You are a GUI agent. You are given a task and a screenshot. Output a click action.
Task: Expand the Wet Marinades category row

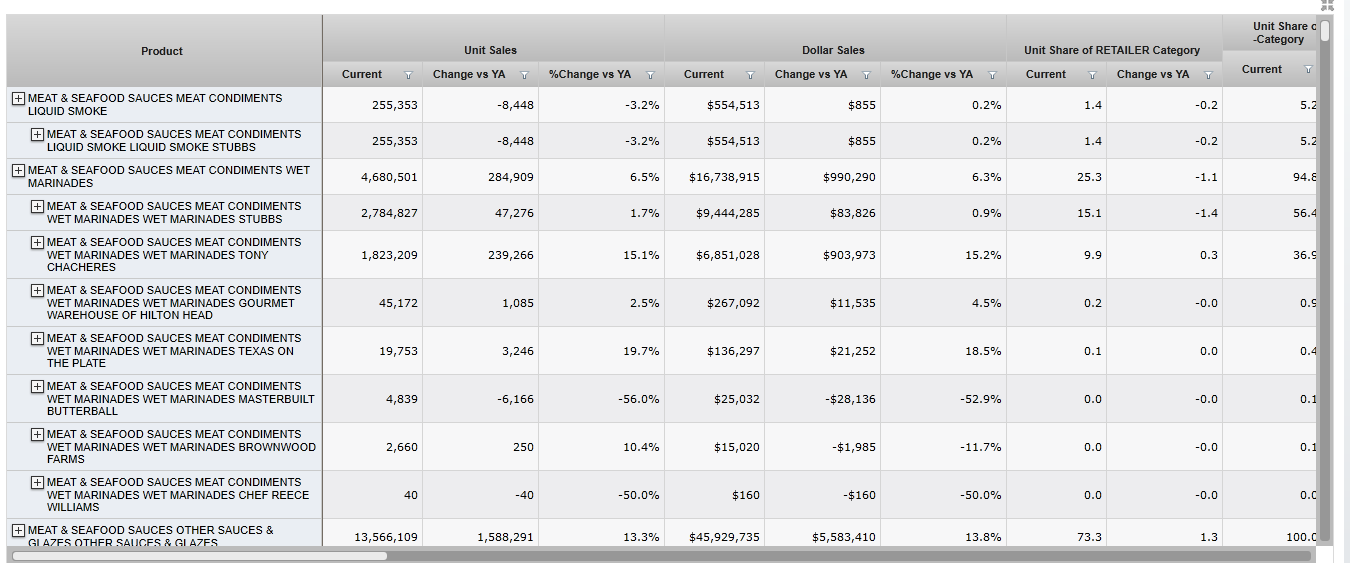point(18,171)
